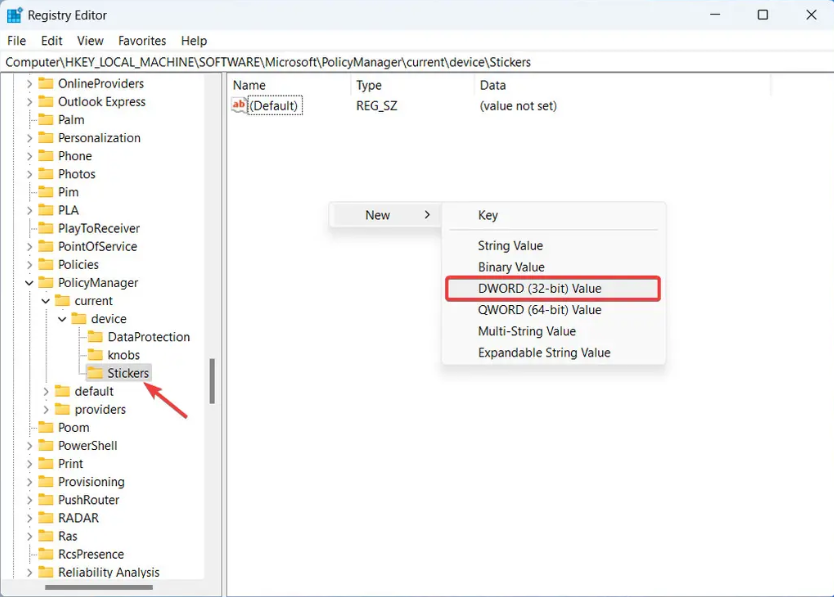The image size is (834, 597).
Task: Select QWORD (64-bit) Value option
Action: tap(553, 310)
